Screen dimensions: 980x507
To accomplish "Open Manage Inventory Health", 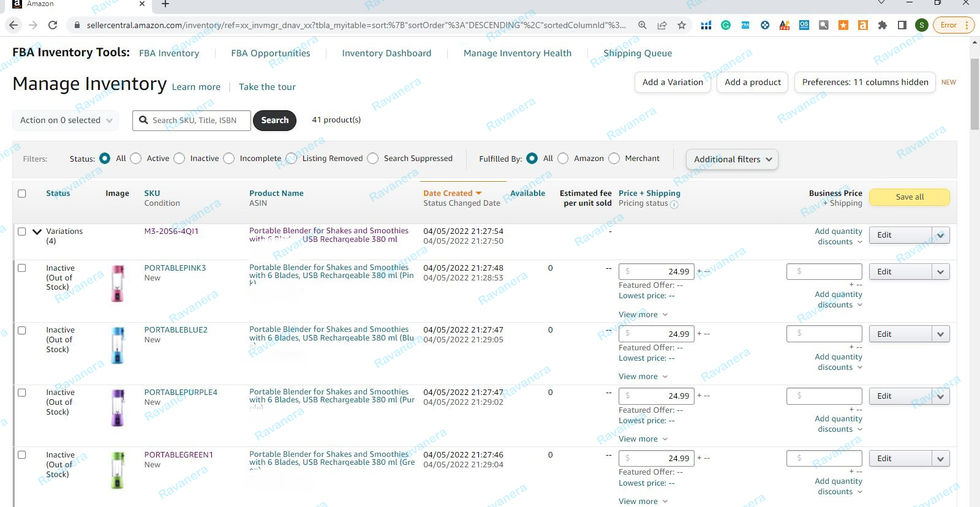I will click(x=518, y=53).
